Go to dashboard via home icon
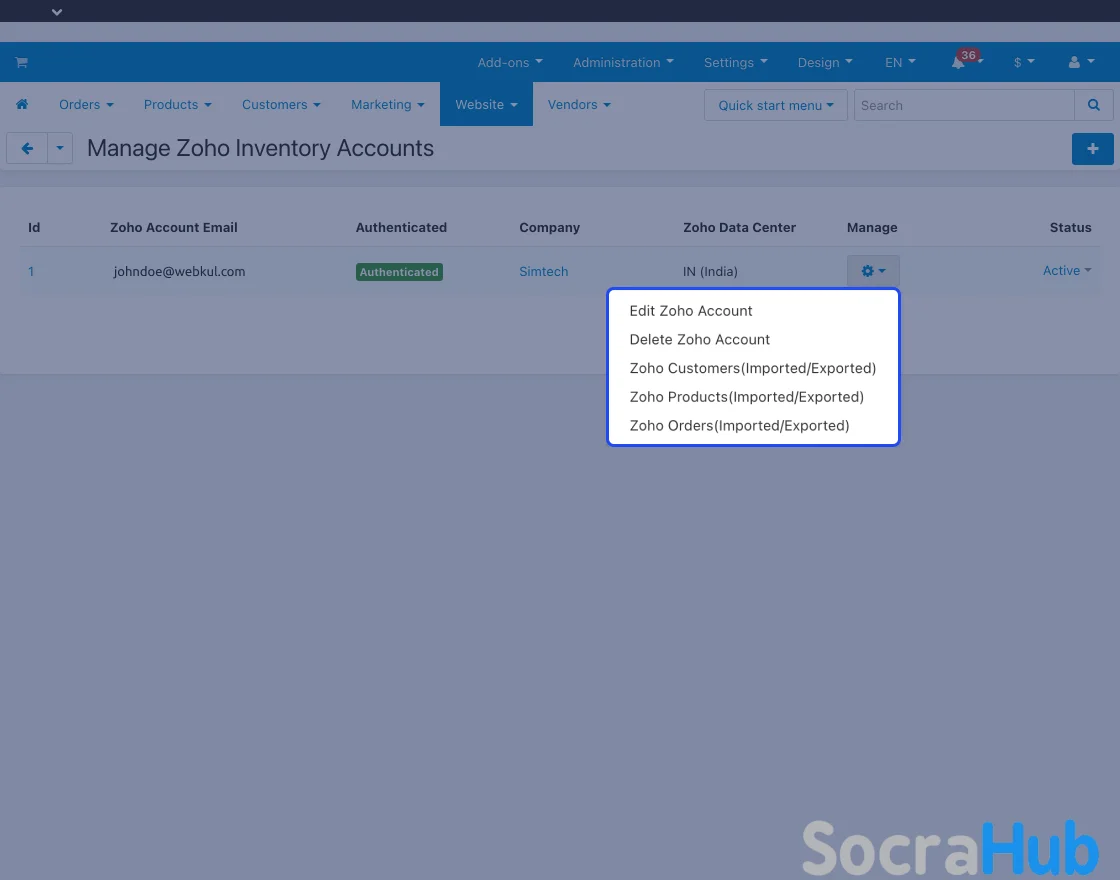Viewport: 1120px width, 880px height. click(22, 104)
